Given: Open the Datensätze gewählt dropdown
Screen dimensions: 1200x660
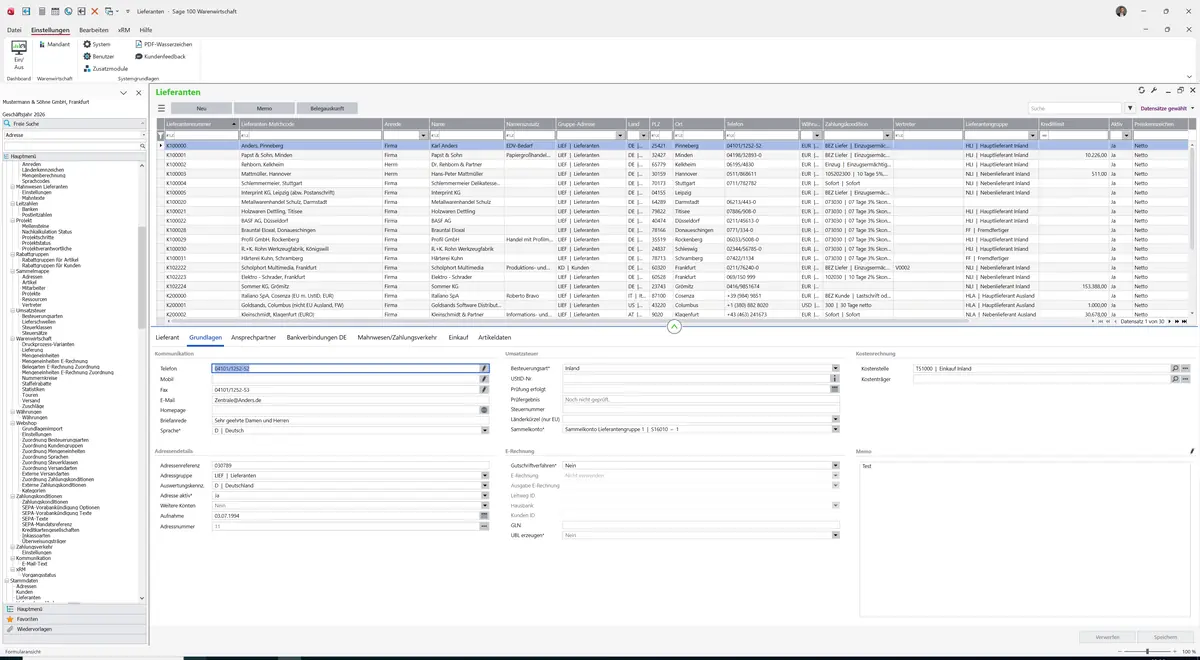Looking at the screenshot, I should coord(1166,108).
